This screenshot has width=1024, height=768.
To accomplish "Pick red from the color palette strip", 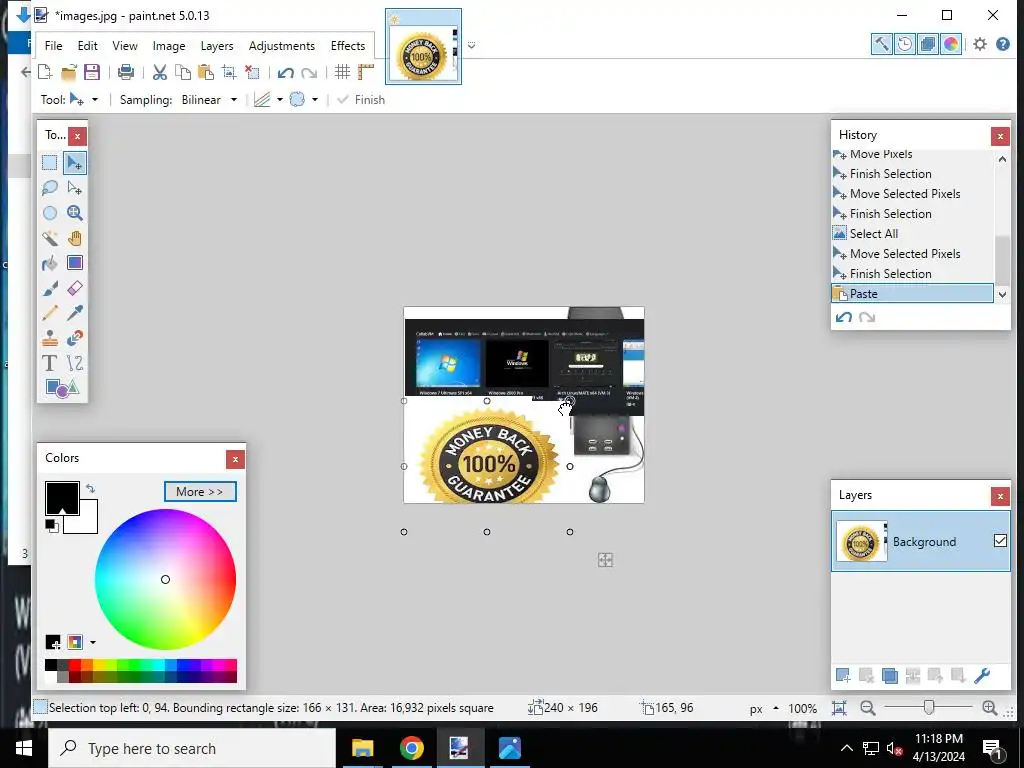I will [x=74, y=665].
